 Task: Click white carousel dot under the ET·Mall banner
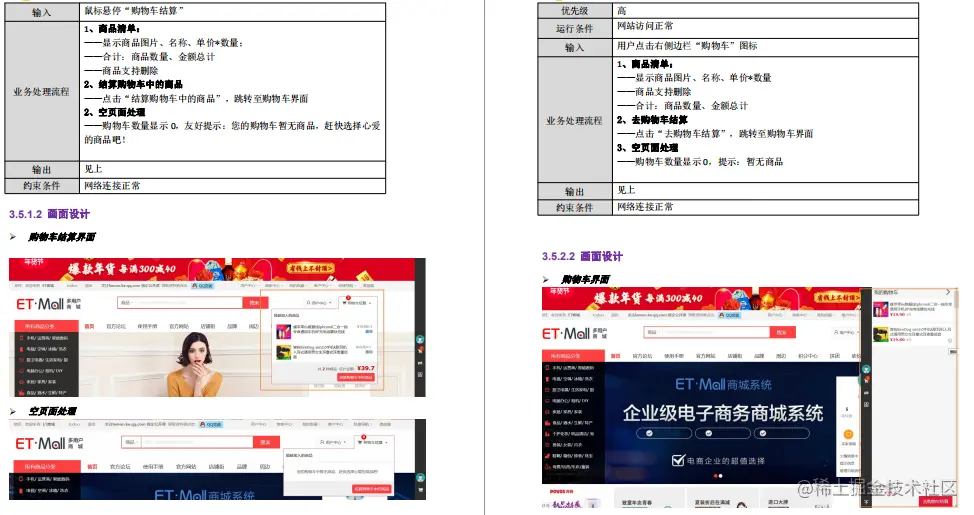point(720,476)
